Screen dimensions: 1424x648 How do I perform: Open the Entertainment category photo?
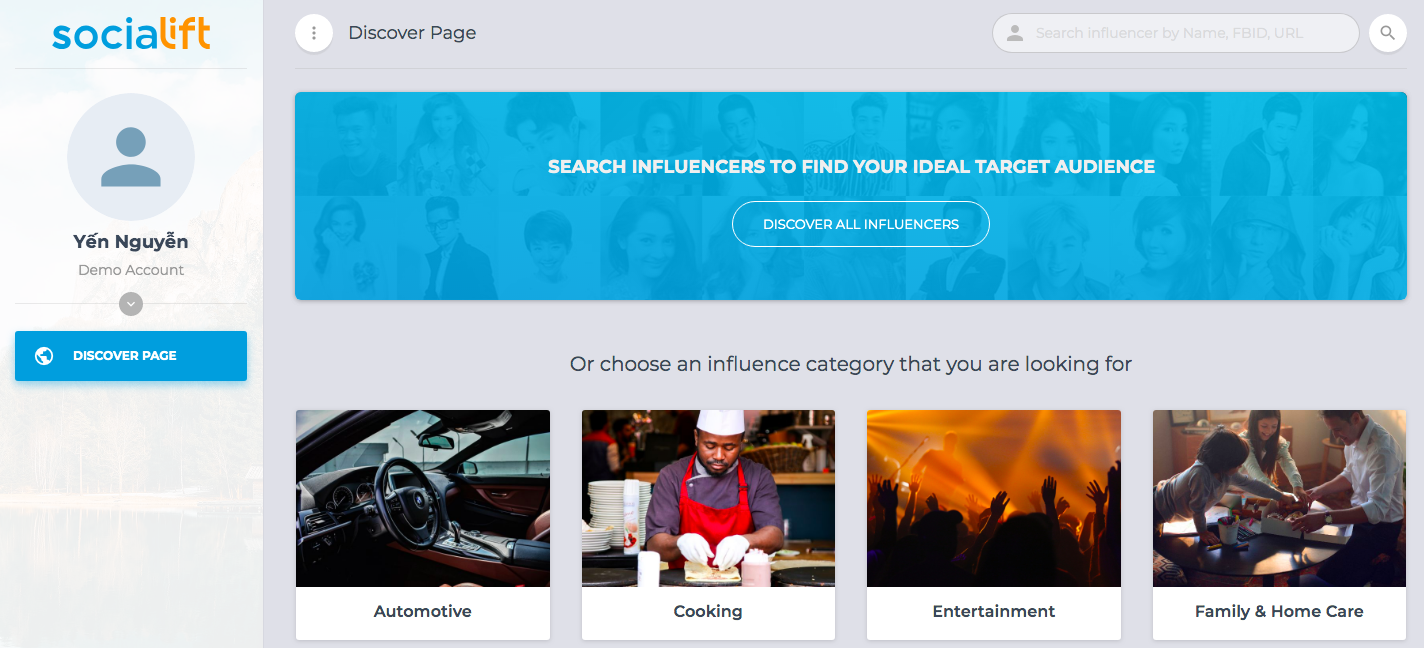point(993,498)
